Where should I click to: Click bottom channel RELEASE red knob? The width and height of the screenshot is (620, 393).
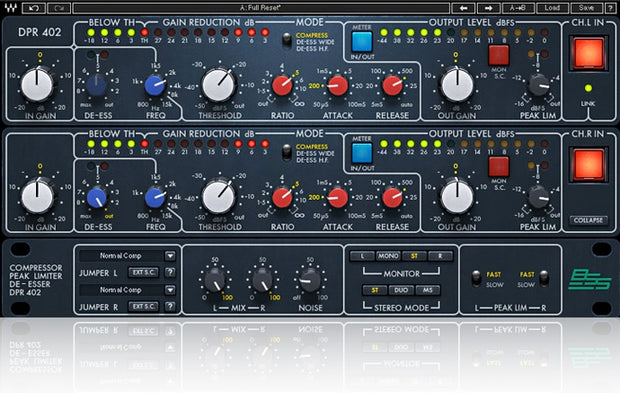coord(392,197)
